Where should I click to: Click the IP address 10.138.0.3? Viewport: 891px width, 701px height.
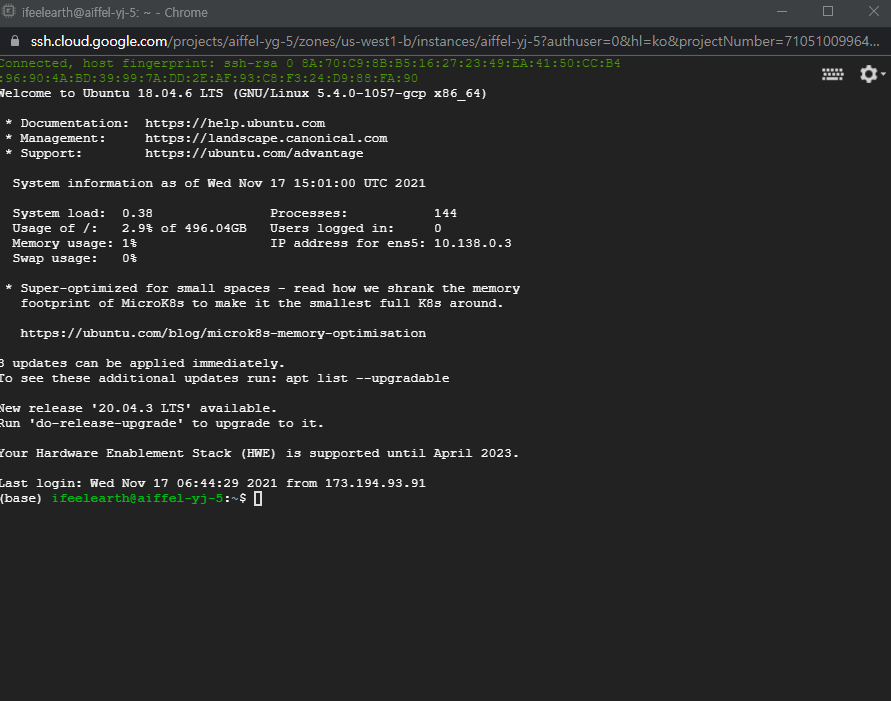pos(473,243)
